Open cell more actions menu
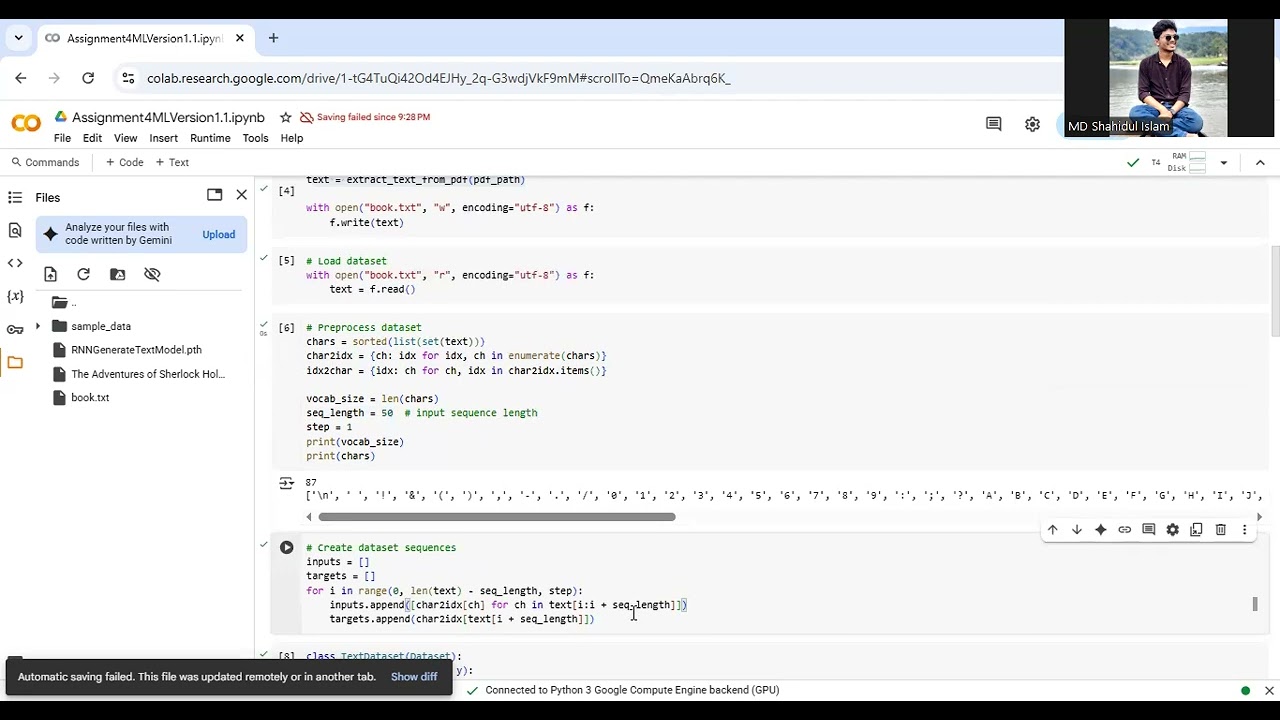Image resolution: width=1280 pixels, height=720 pixels. click(x=1244, y=530)
